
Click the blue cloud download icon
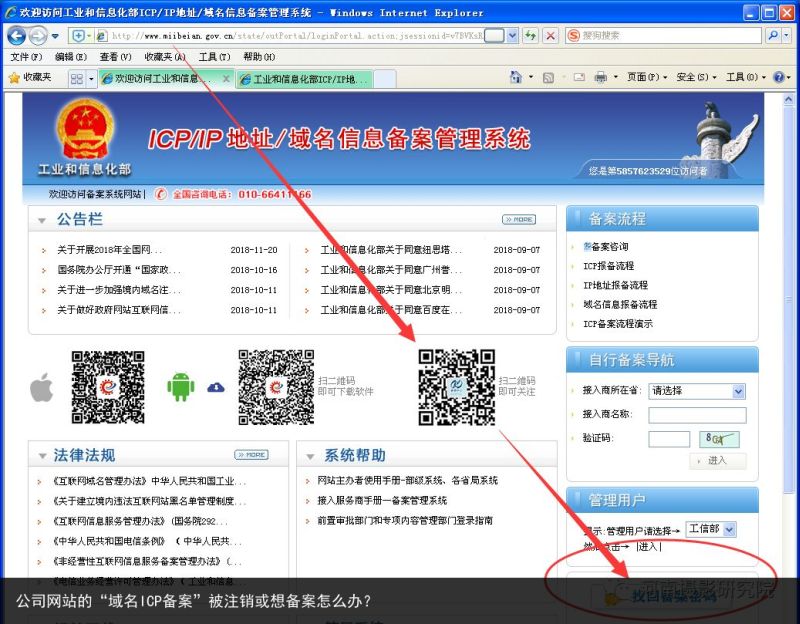pyautogui.click(x=216, y=388)
